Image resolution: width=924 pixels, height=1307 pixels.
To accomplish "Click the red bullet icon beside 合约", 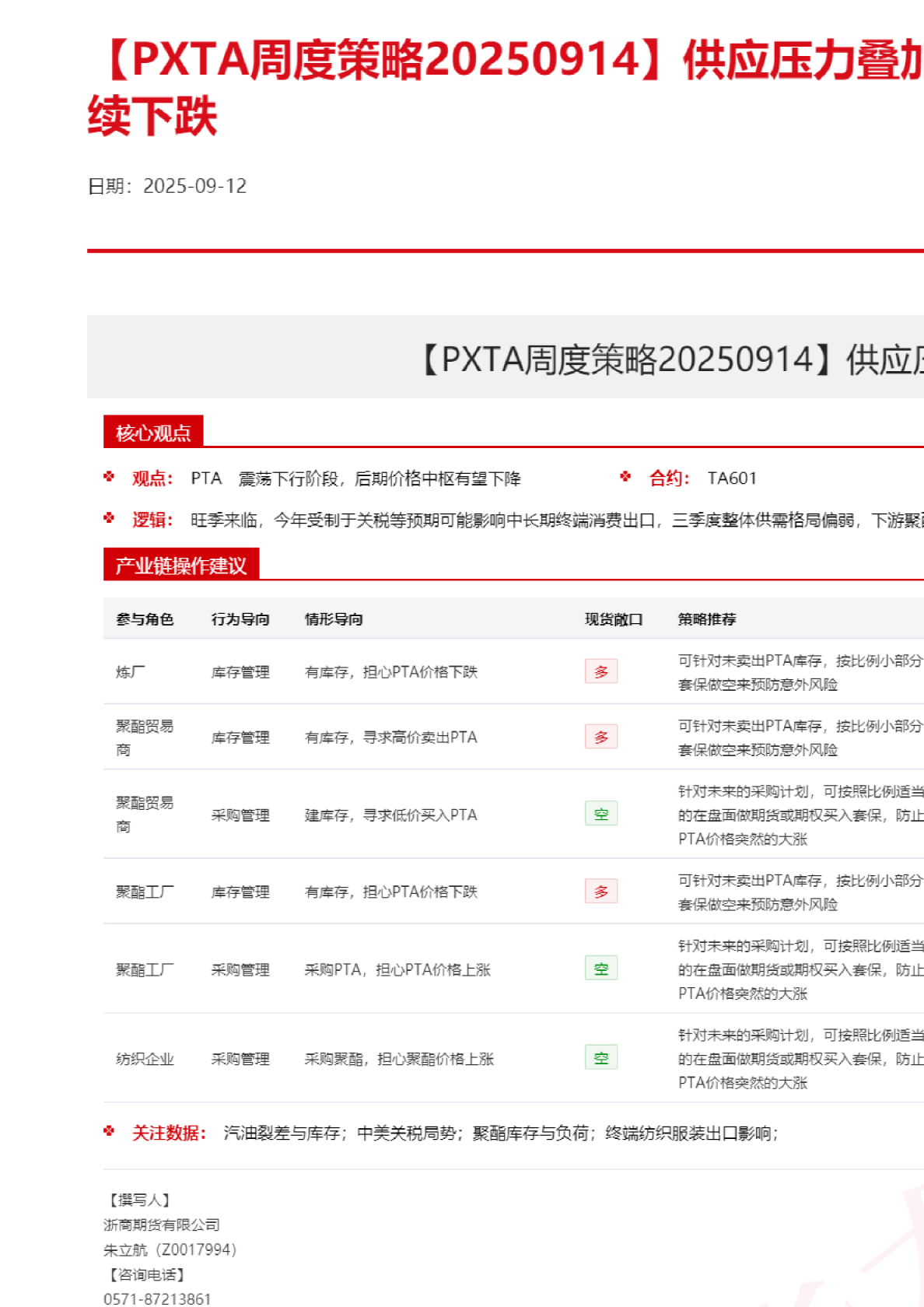I will [x=625, y=477].
